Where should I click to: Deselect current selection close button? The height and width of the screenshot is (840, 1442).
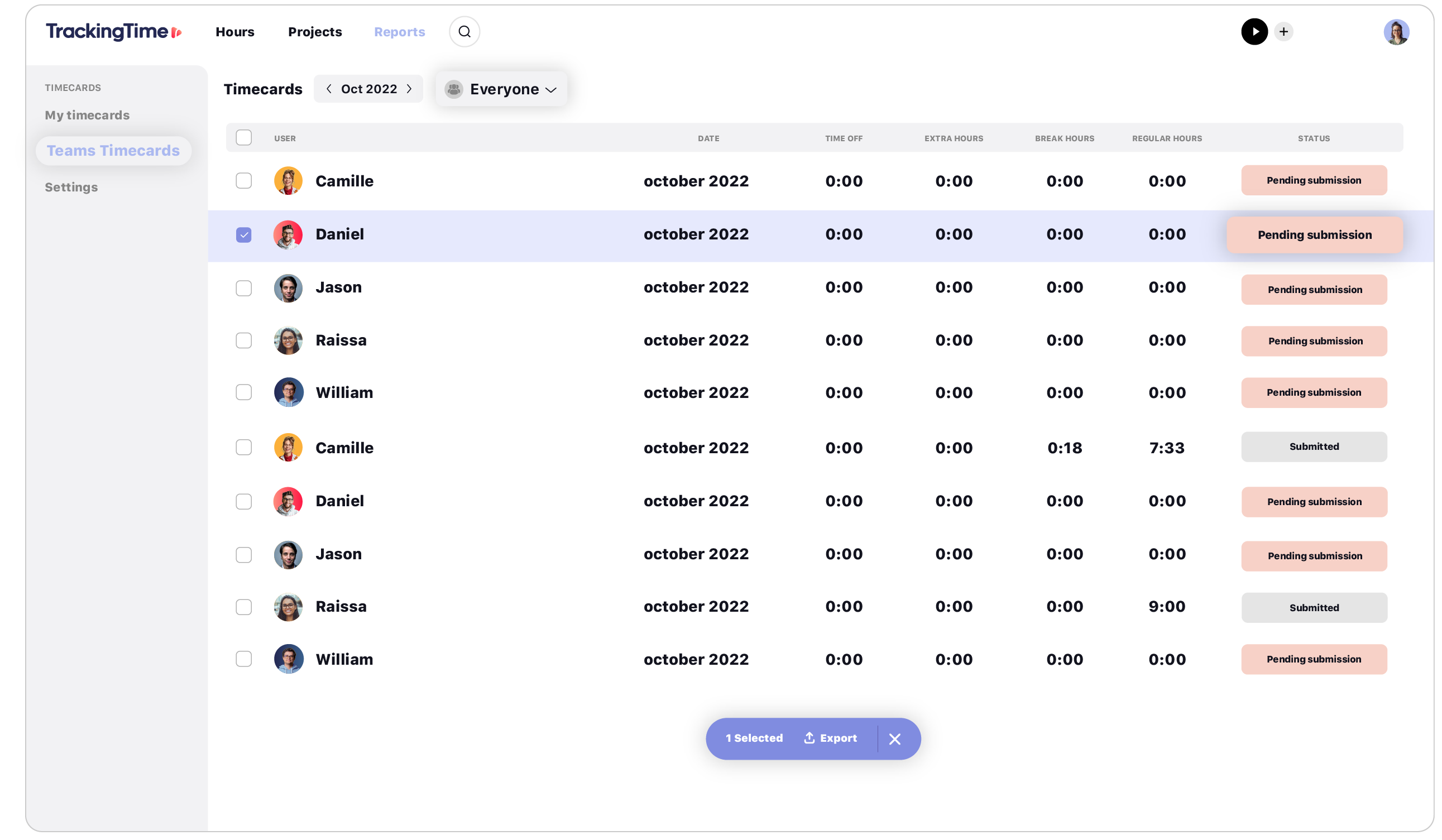[x=895, y=739]
